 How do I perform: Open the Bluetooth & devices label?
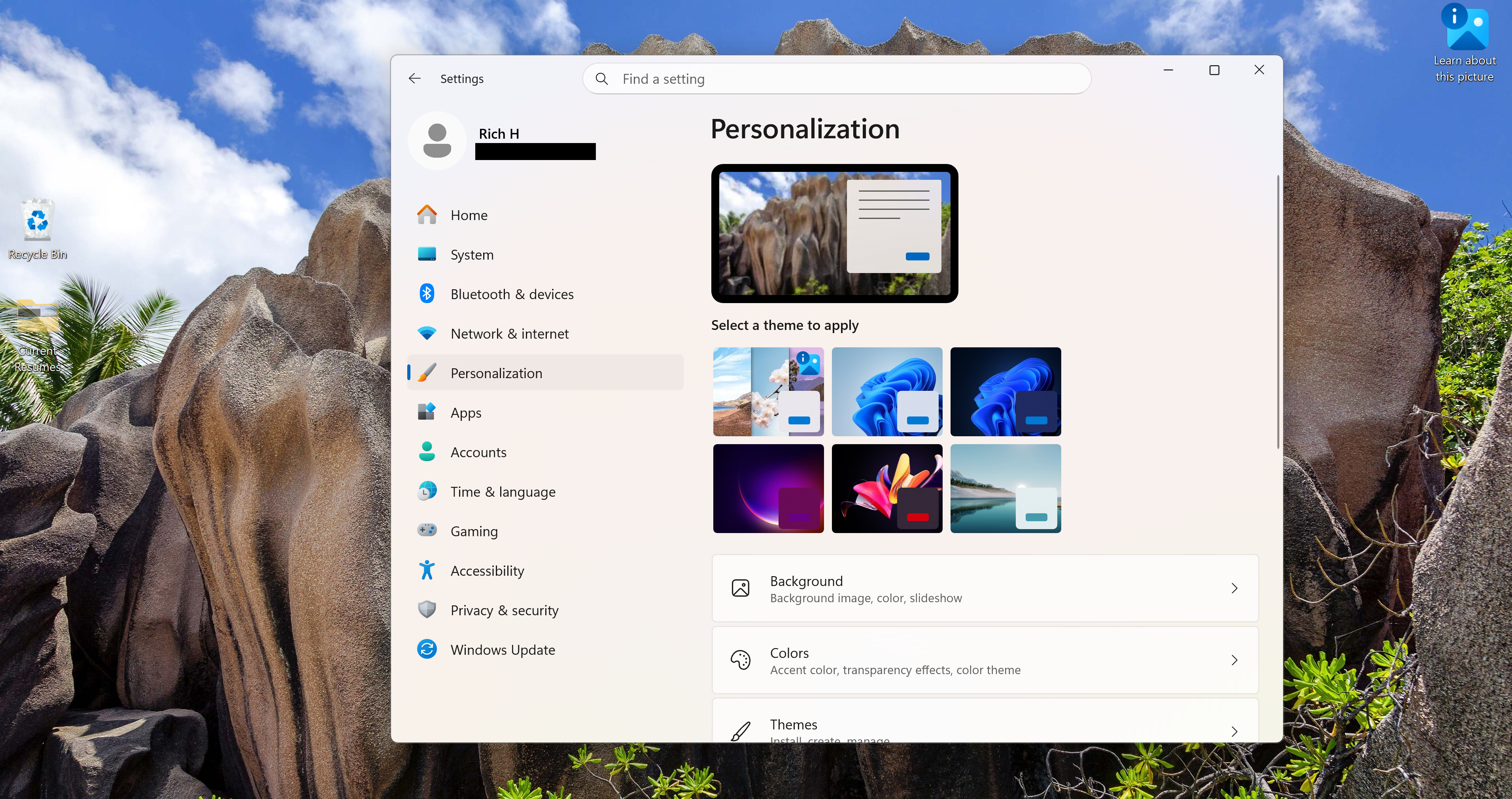tap(512, 294)
